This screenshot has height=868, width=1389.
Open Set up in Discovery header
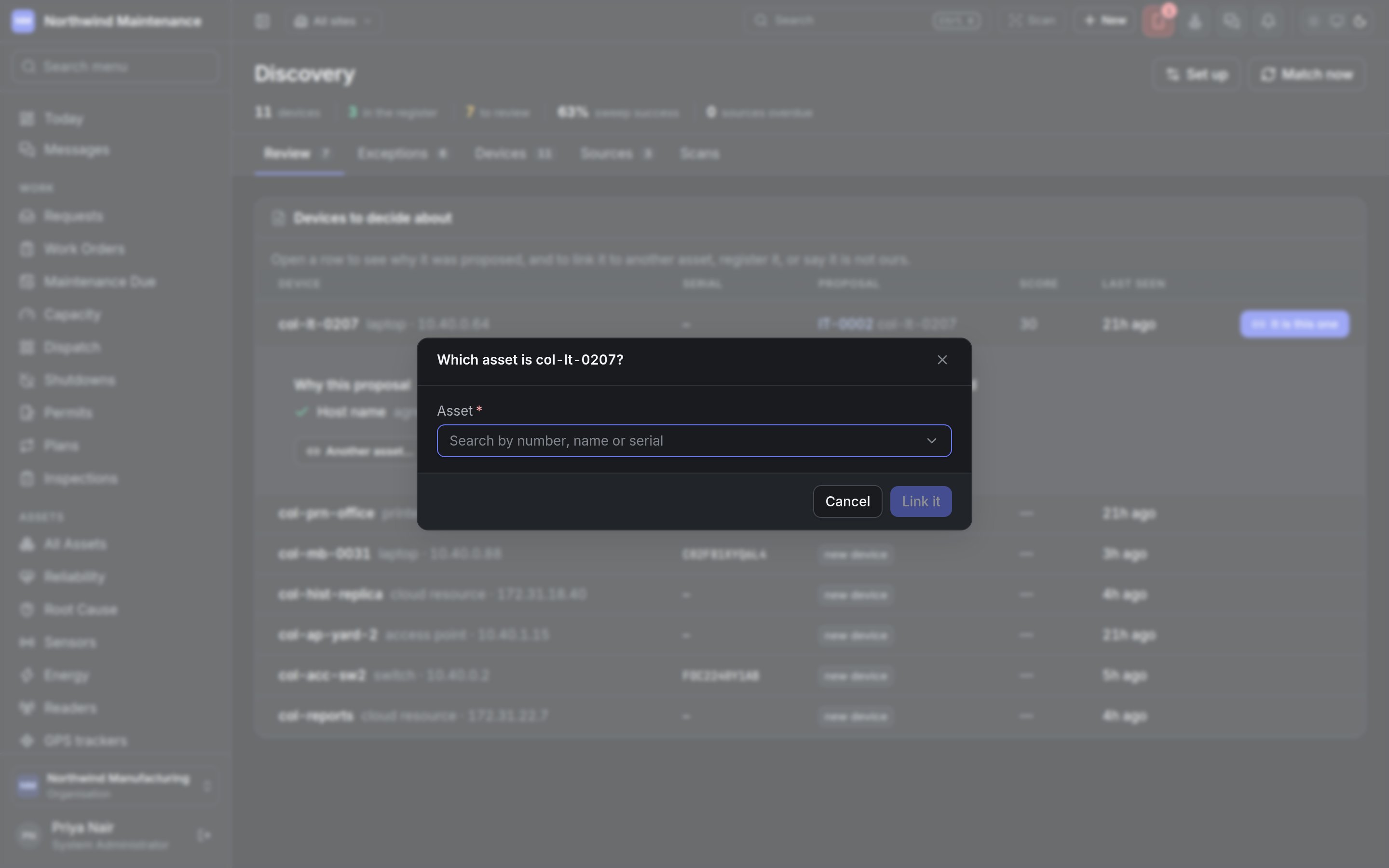(1197, 75)
